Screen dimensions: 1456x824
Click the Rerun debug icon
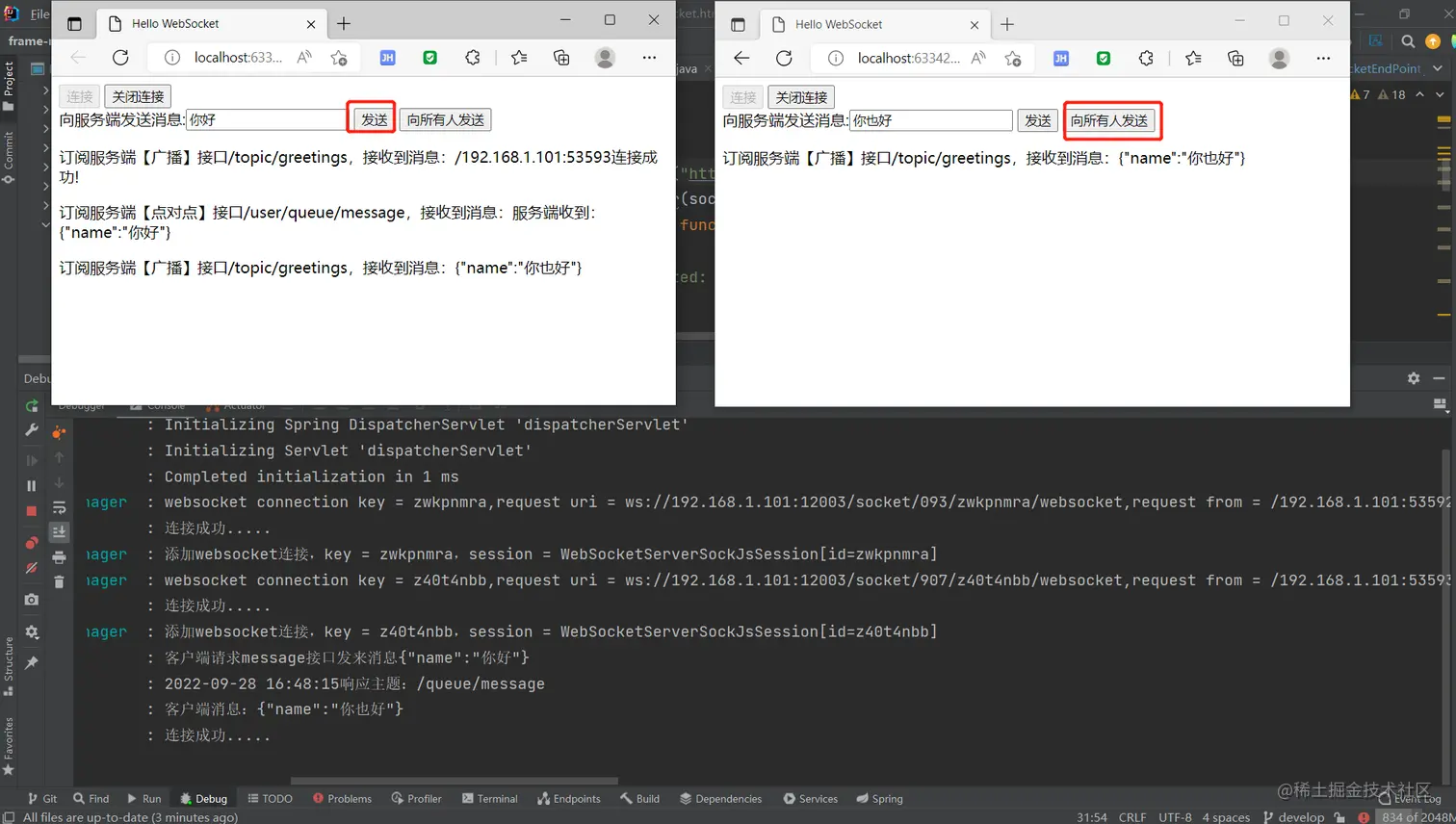(32, 406)
